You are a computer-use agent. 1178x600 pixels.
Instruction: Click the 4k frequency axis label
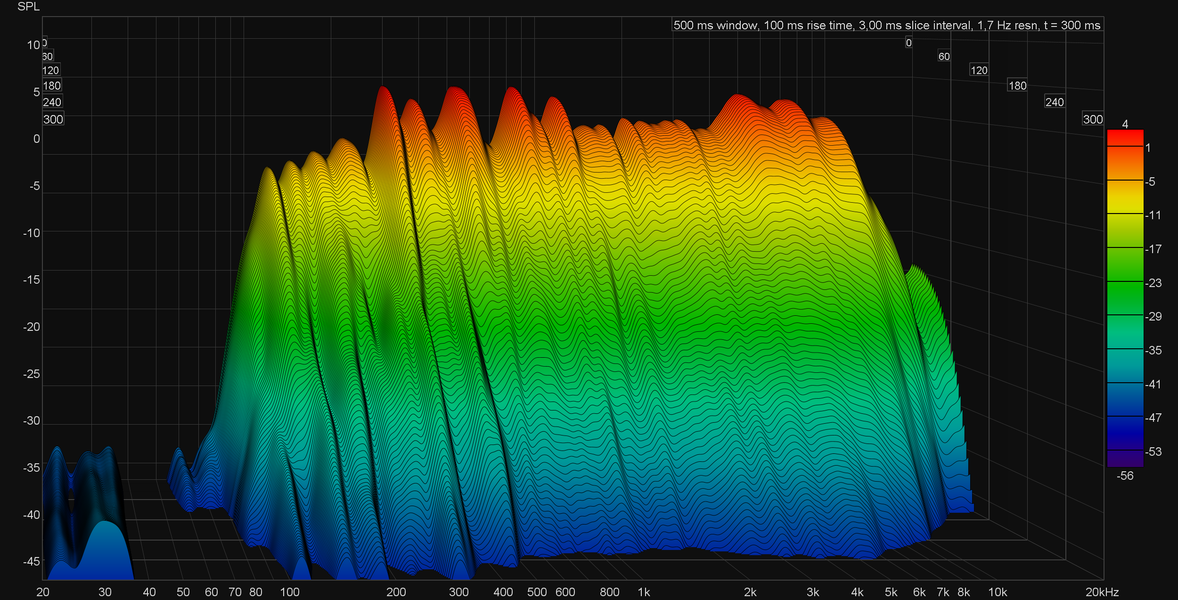[x=857, y=592]
